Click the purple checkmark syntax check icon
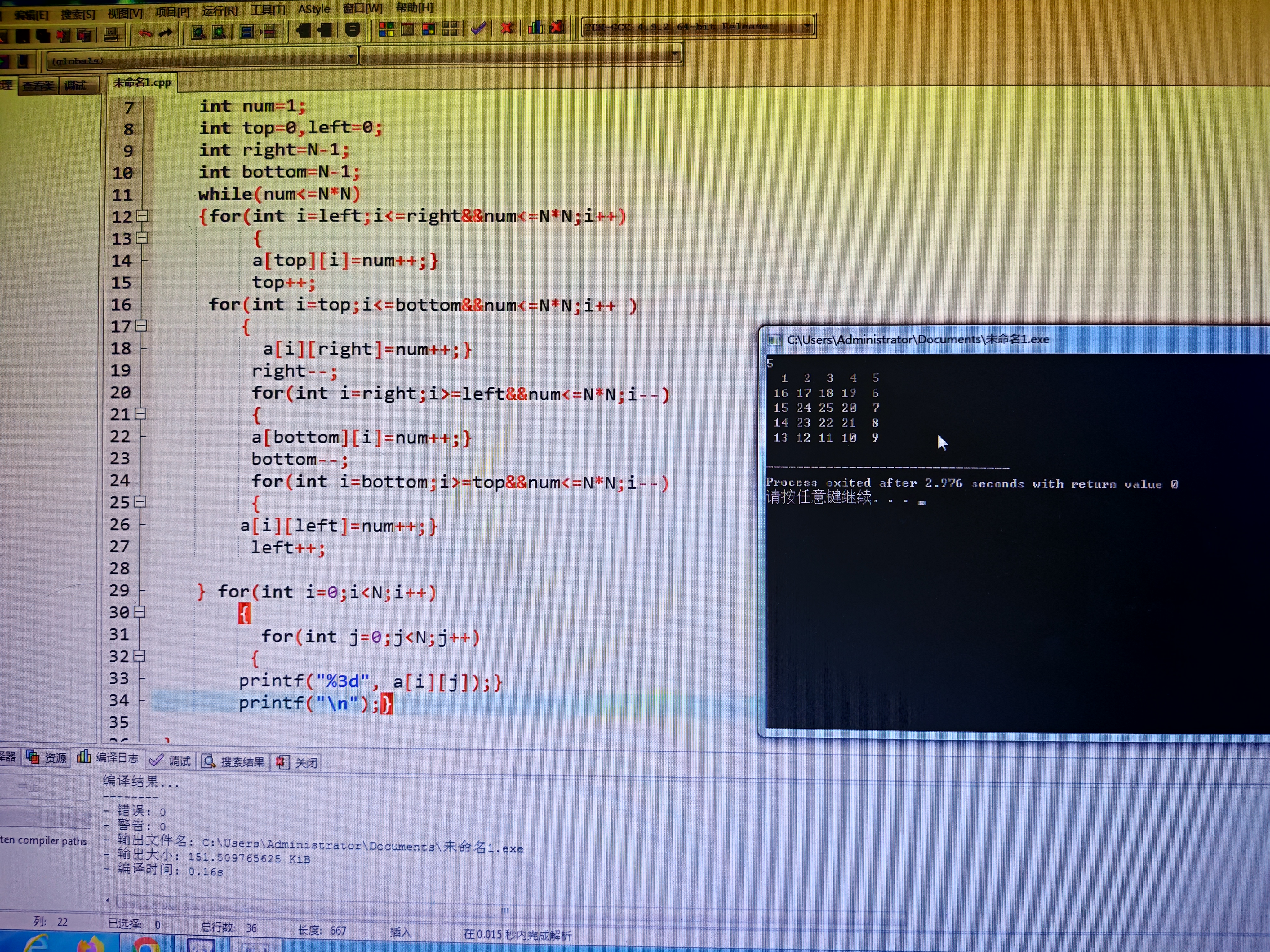The height and width of the screenshot is (952, 1270). (x=478, y=28)
